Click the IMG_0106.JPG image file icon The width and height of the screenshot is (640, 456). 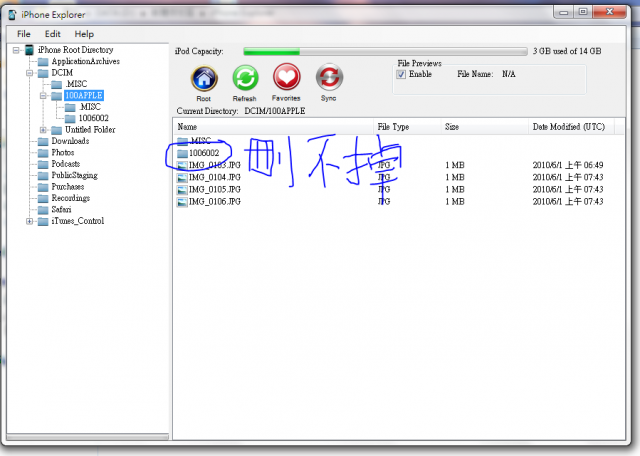coord(182,202)
